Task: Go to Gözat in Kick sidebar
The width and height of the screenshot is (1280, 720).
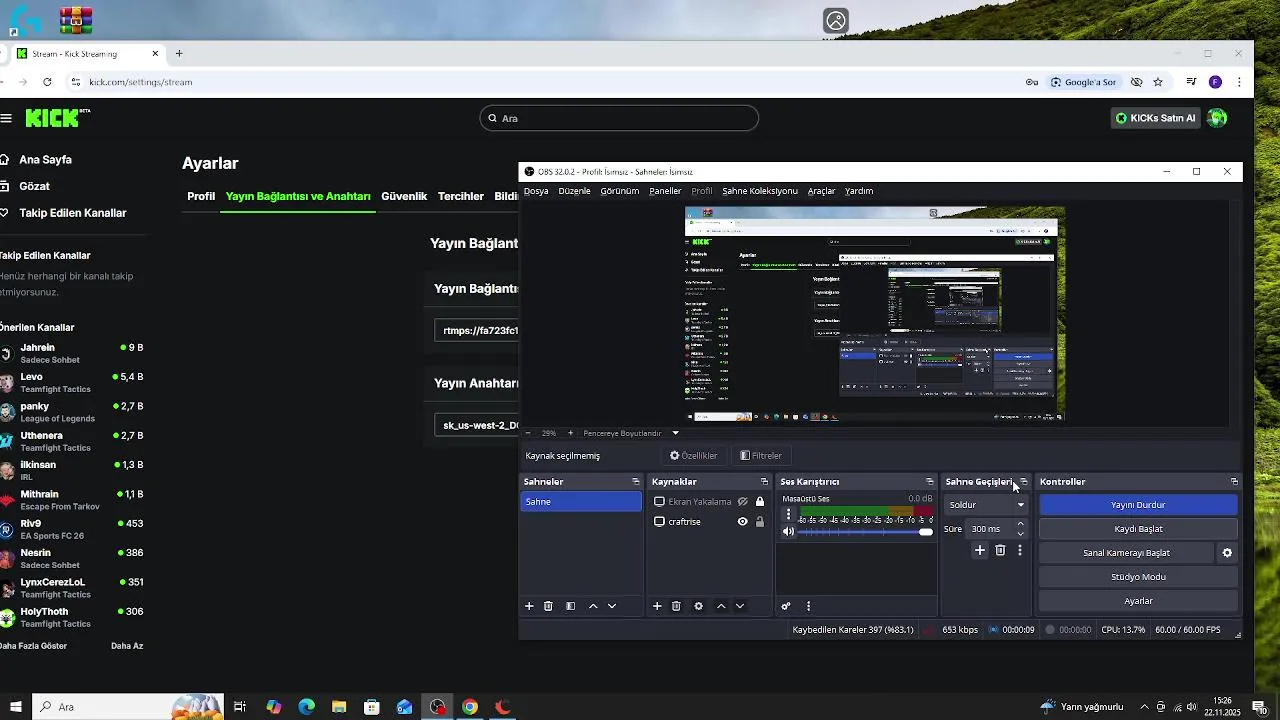Action: tap(34, 186)
